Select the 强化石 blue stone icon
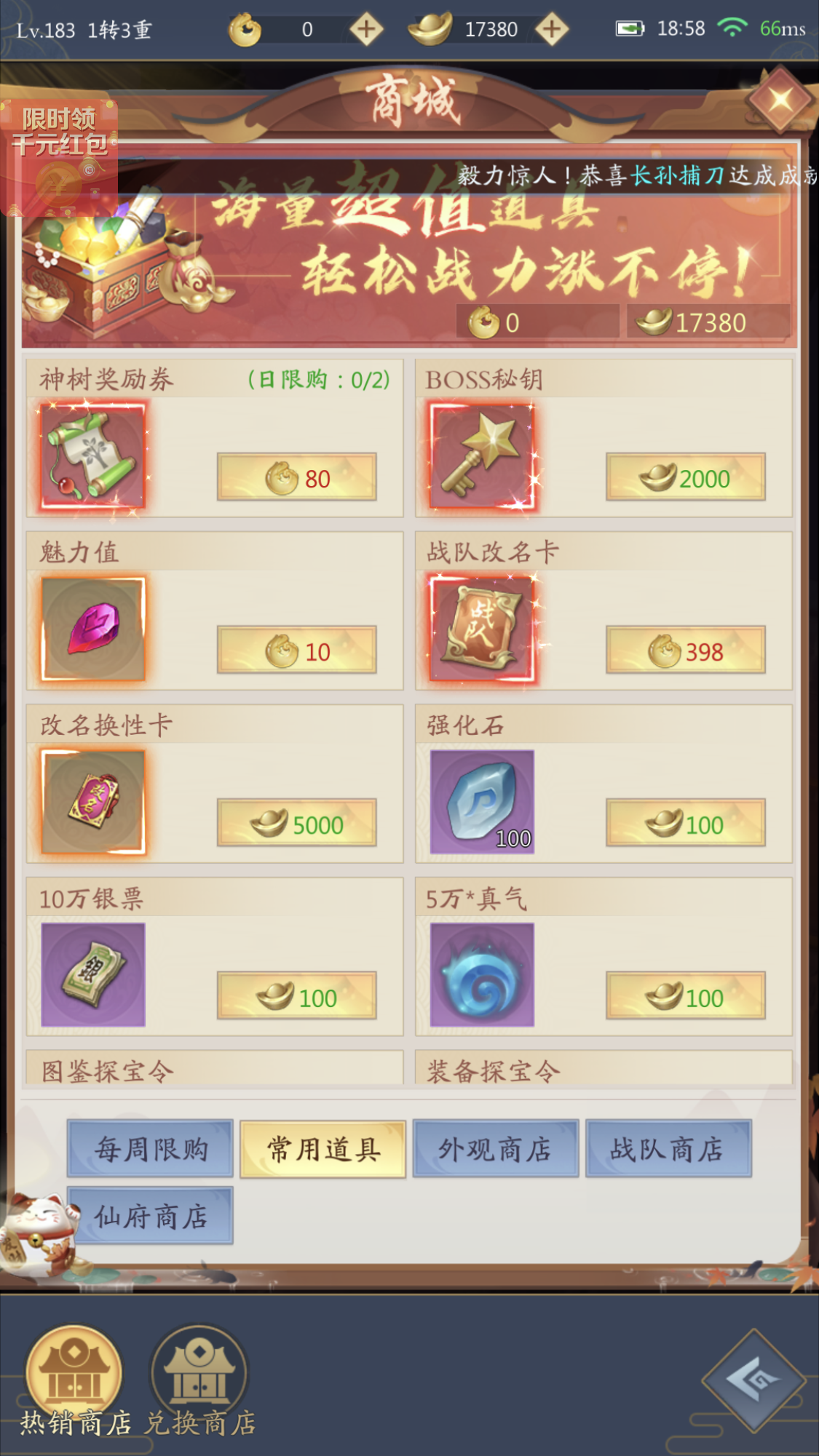Screen dimensions: 819x1456 482,802
